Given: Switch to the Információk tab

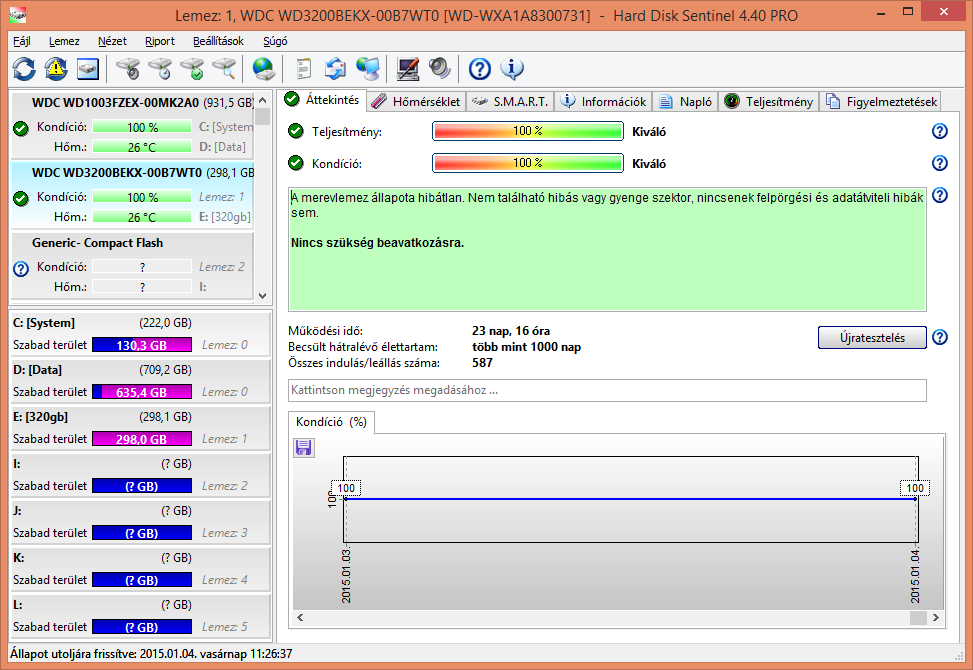Looking at the screenshot, I should 603,102.
